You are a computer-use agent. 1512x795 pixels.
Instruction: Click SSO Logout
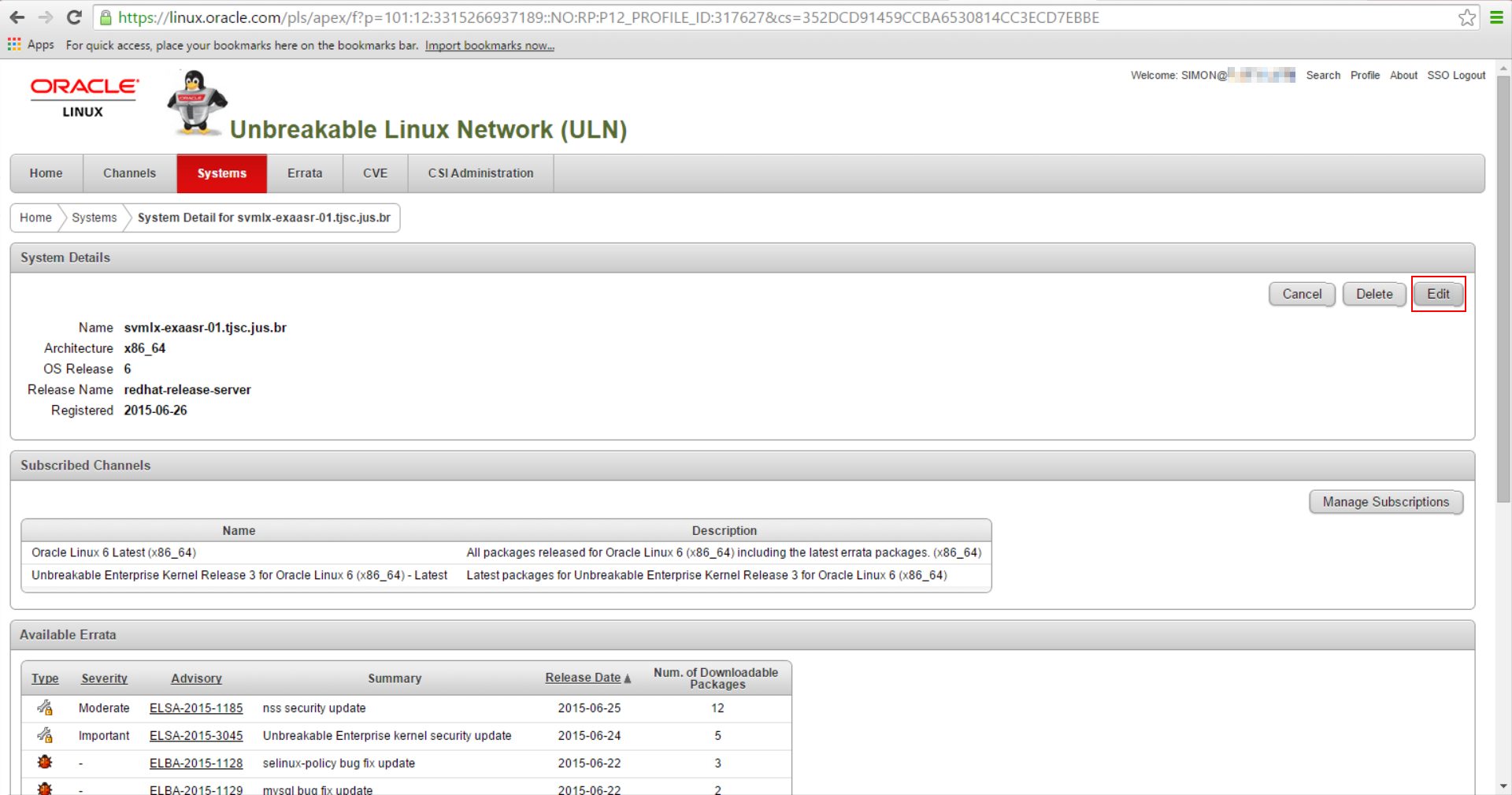pyautogui.click(x=1456, y=76)
